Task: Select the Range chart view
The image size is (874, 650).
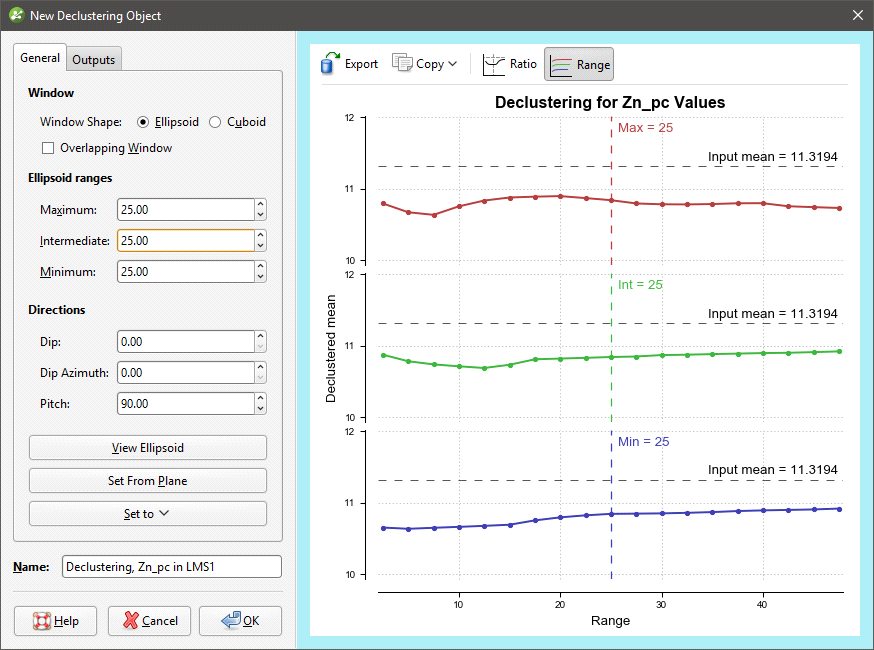Action: [579, 64]
